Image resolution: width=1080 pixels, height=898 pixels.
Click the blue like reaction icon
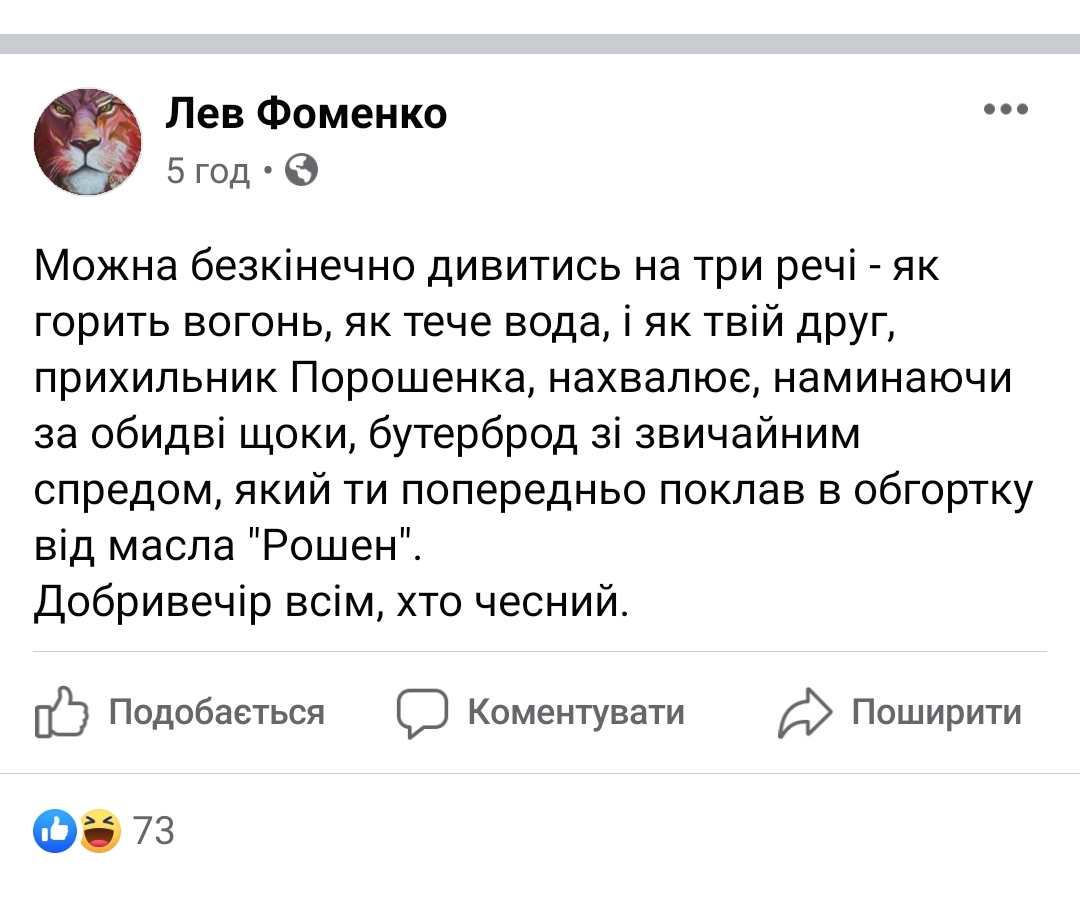(55, 831)
